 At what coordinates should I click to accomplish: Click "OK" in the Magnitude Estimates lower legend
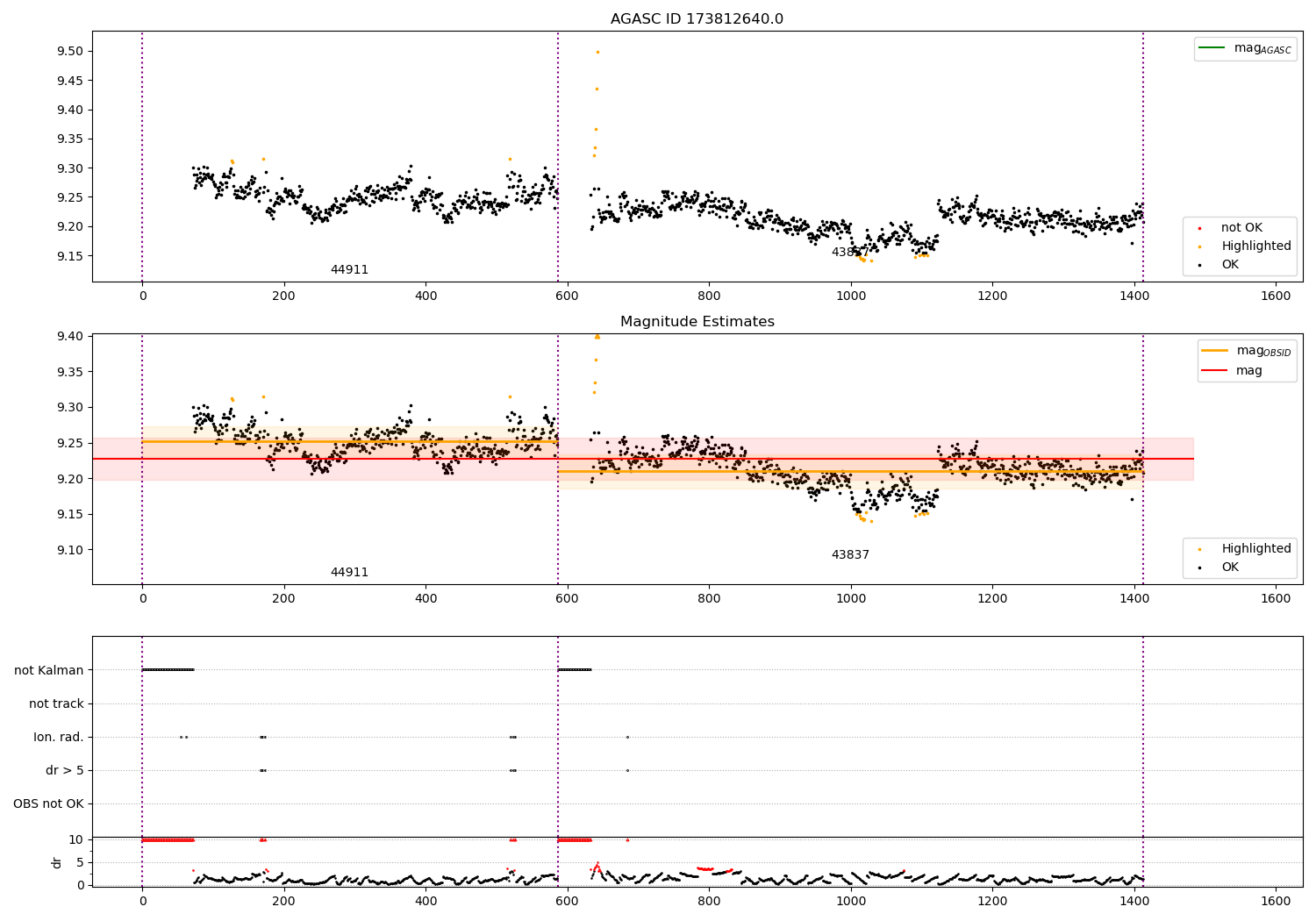tap(1230, 568)
